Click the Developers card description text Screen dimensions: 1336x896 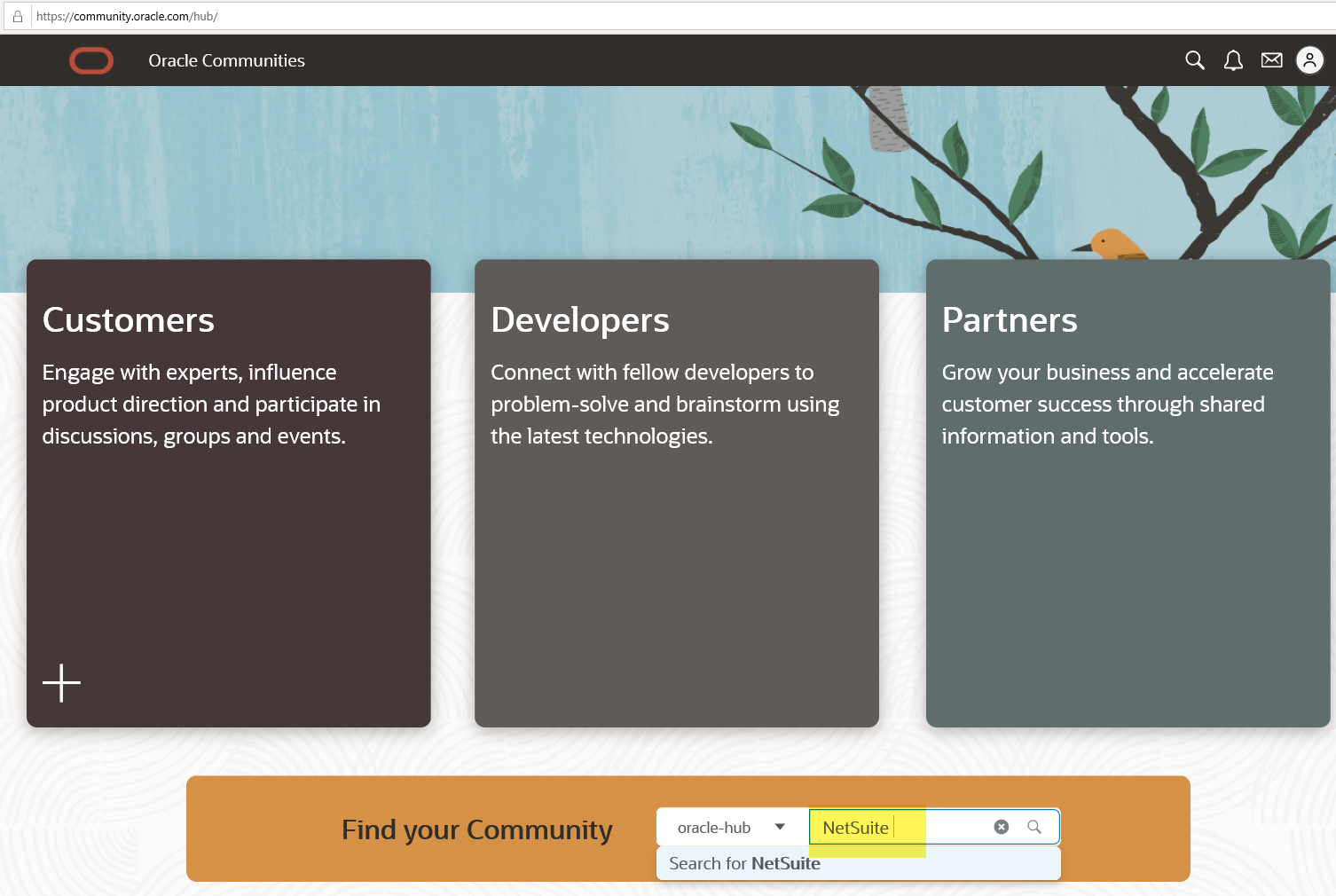coord(665,404)
